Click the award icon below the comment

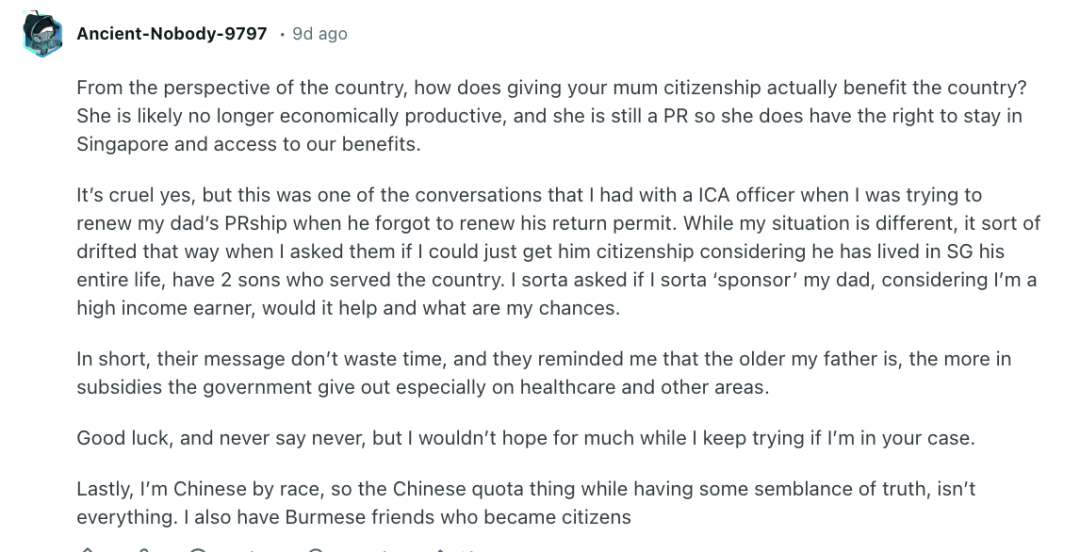tap(317, 549)
